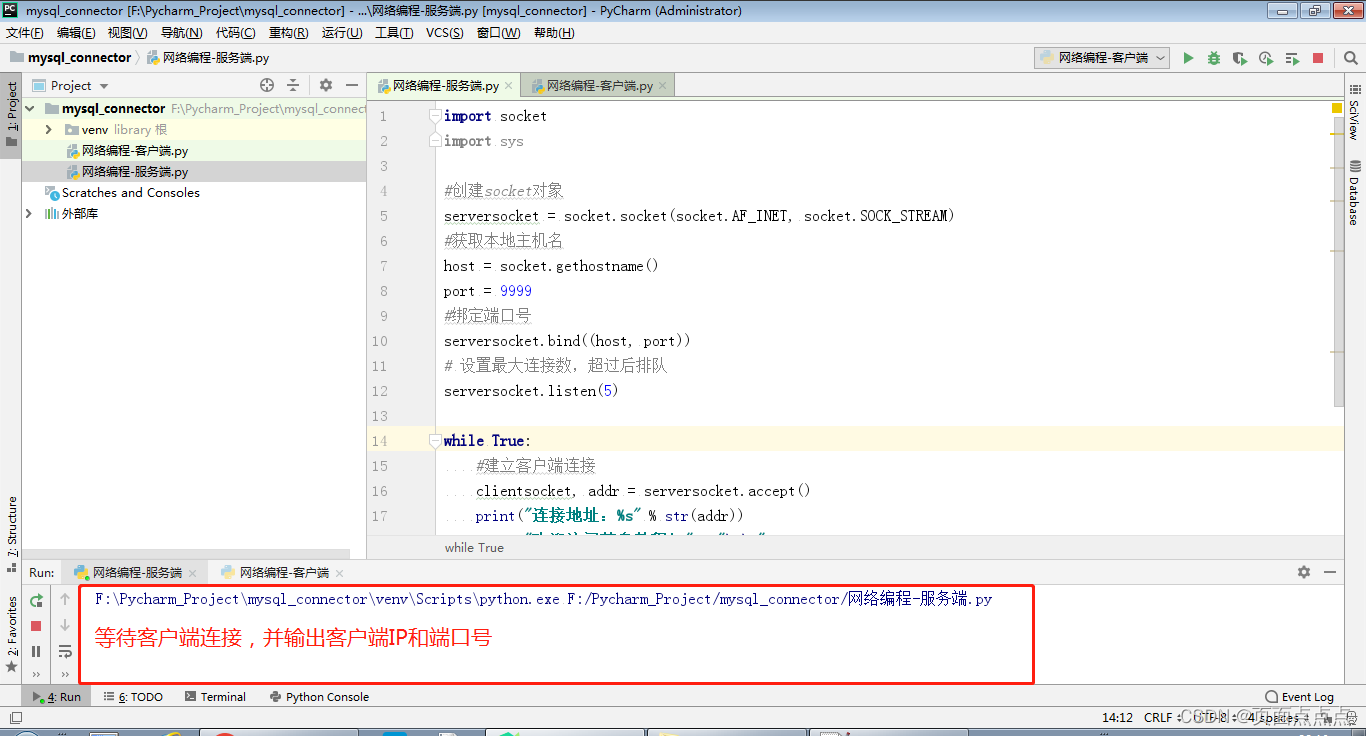Viewport: 1366px width, 736px height.
Task: Select 网络编程-客户端.py in project tree
Action: (135, 151)
